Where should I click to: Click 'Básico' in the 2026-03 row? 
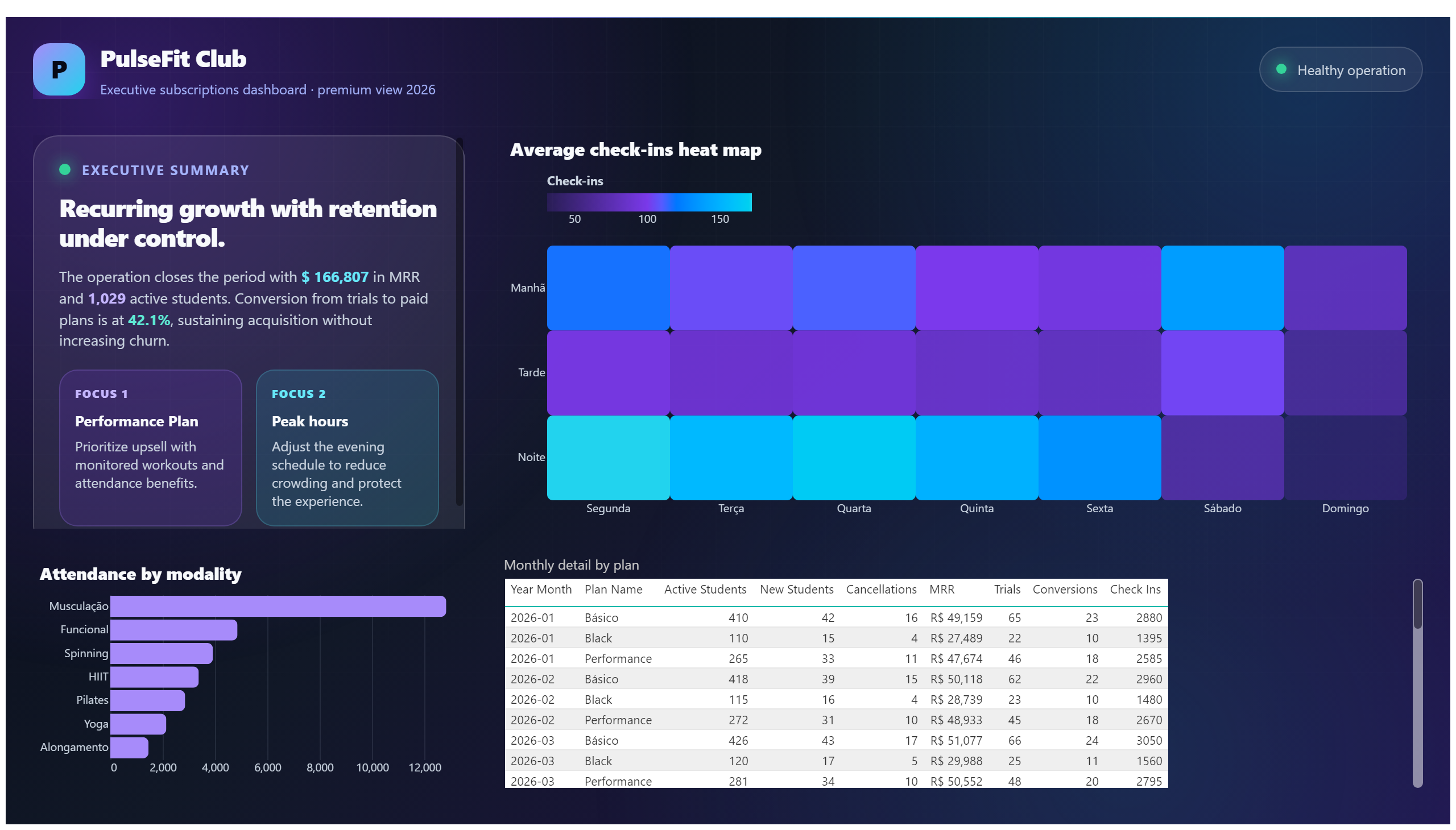601,741
